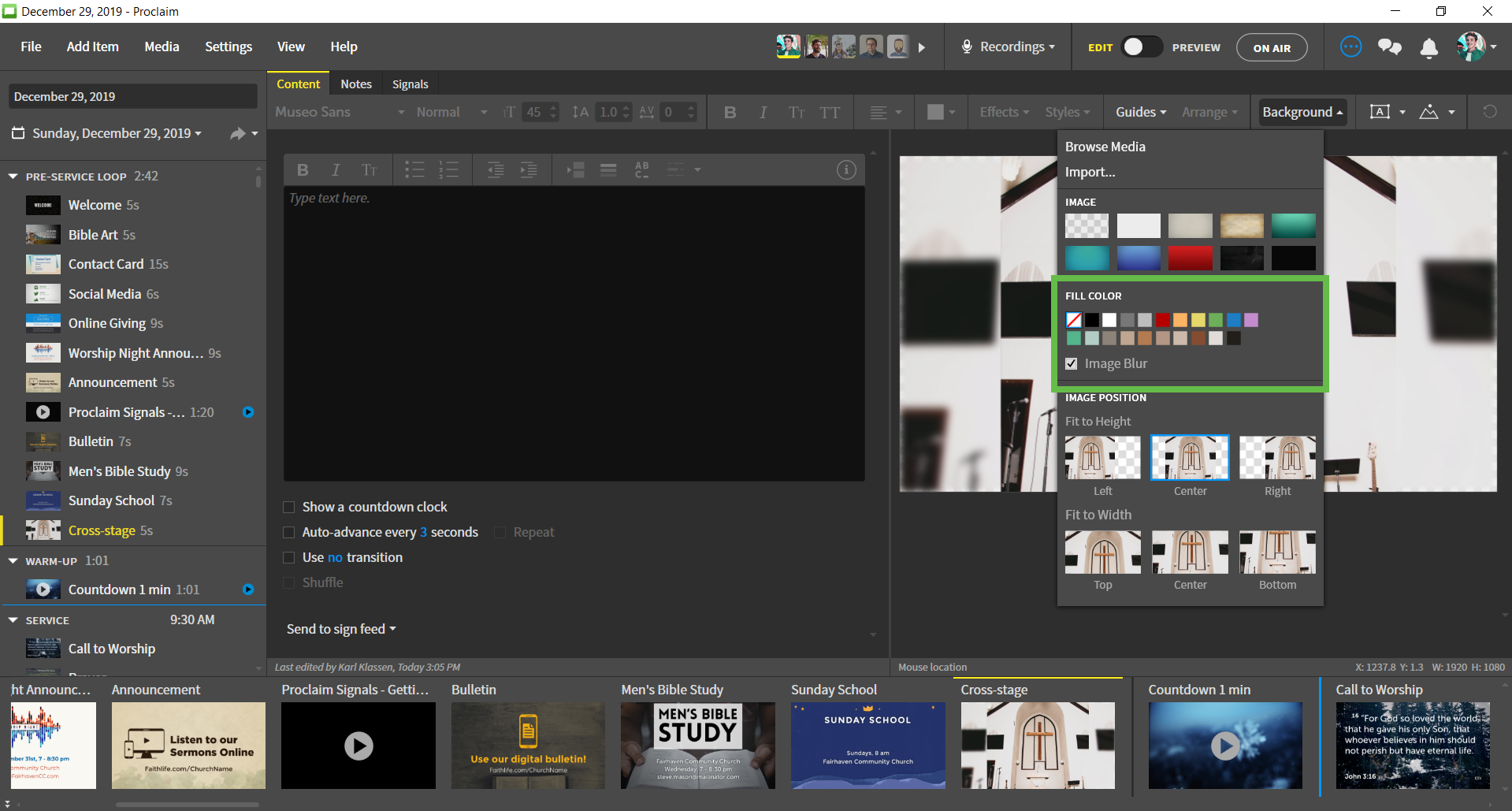The height and width of the screenshot is (811, 1512).
Task: Switch to the Signals tab
Action: (x=410, y=84)
